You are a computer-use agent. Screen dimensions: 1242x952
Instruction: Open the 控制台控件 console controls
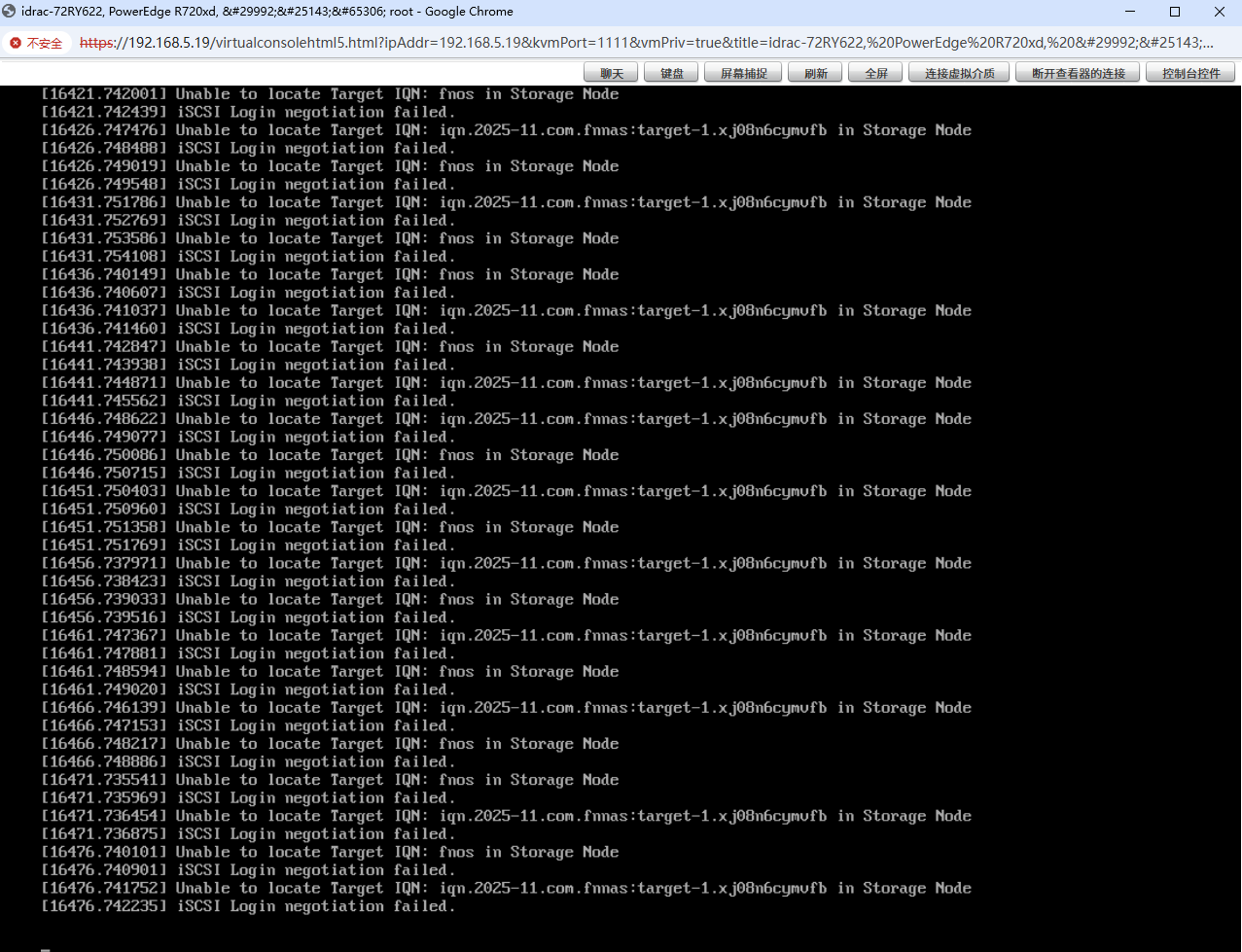pos(1190,73)
